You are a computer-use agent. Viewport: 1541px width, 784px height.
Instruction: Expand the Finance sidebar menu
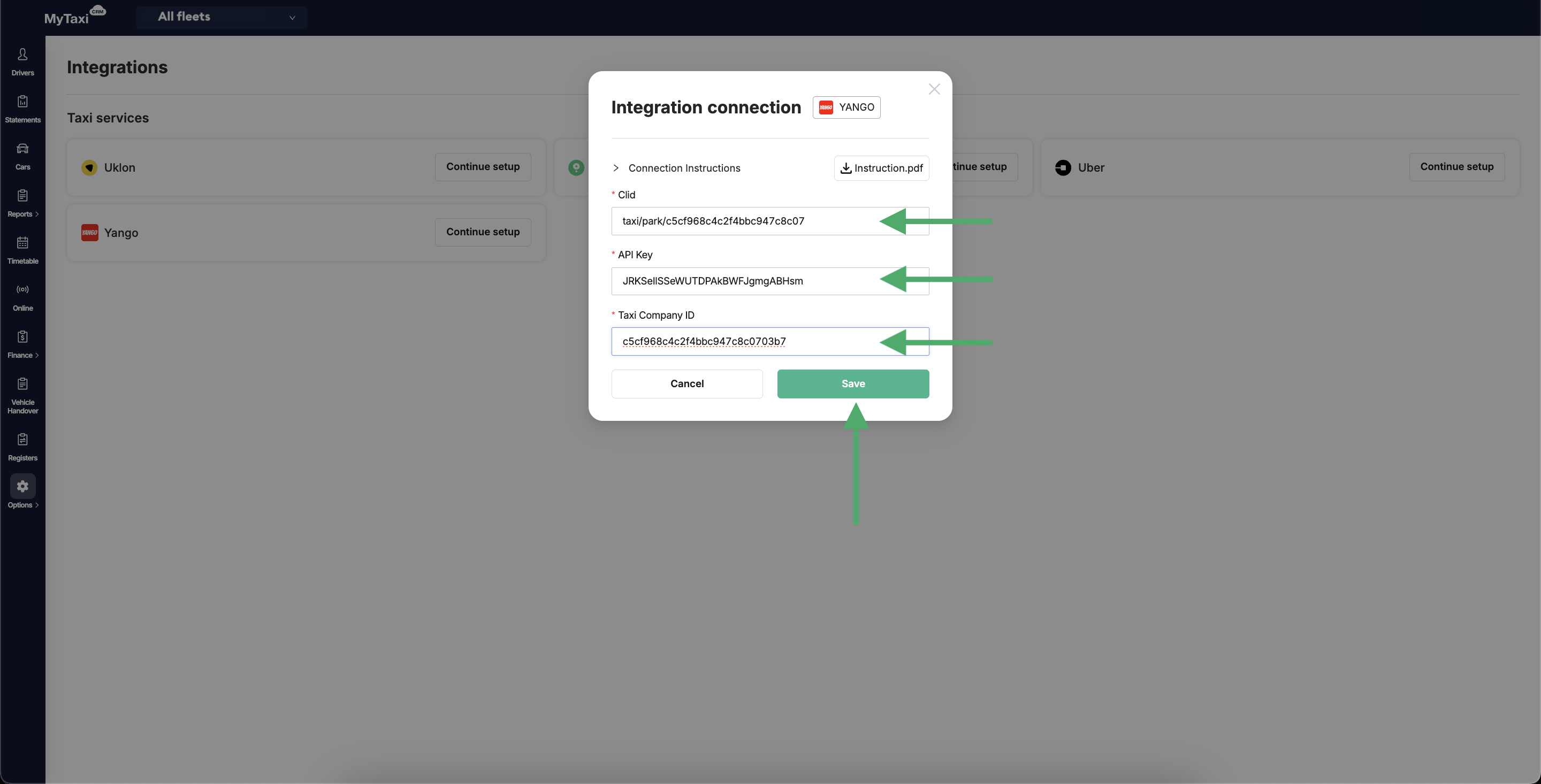(x=22, y=345)
